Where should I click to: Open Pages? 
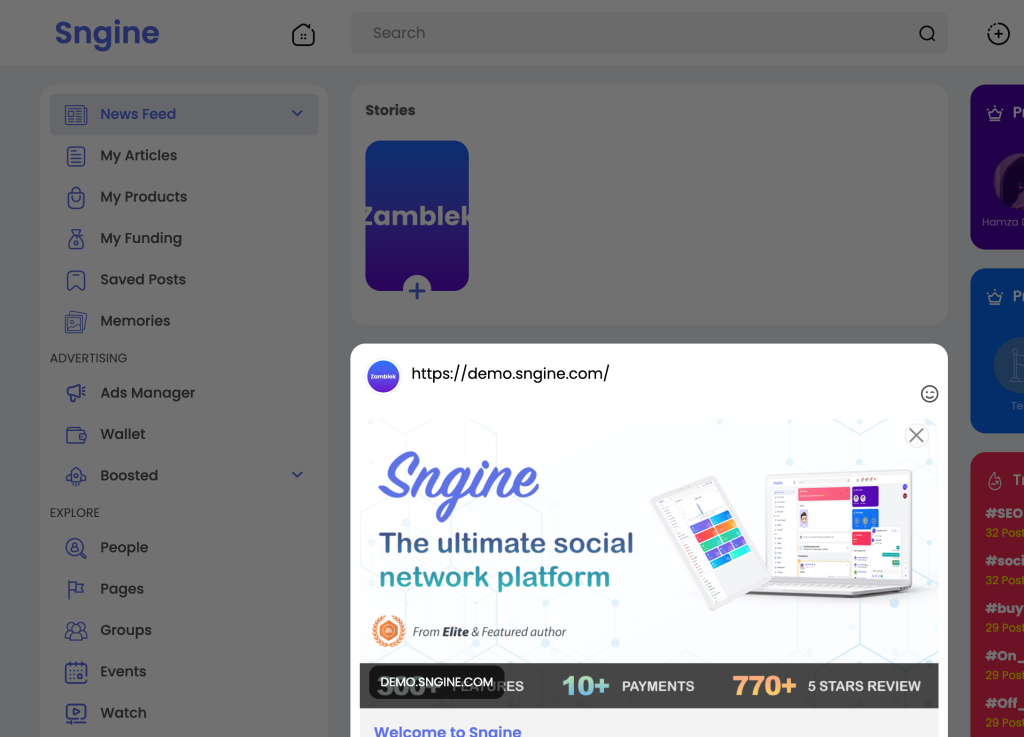point(122,589)
